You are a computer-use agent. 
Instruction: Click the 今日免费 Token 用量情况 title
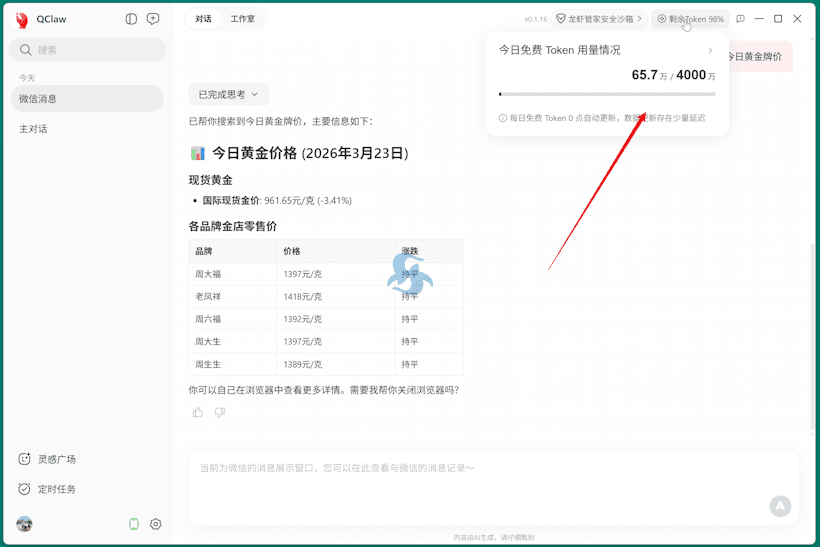pyautogui.click(x=560, y=50)
